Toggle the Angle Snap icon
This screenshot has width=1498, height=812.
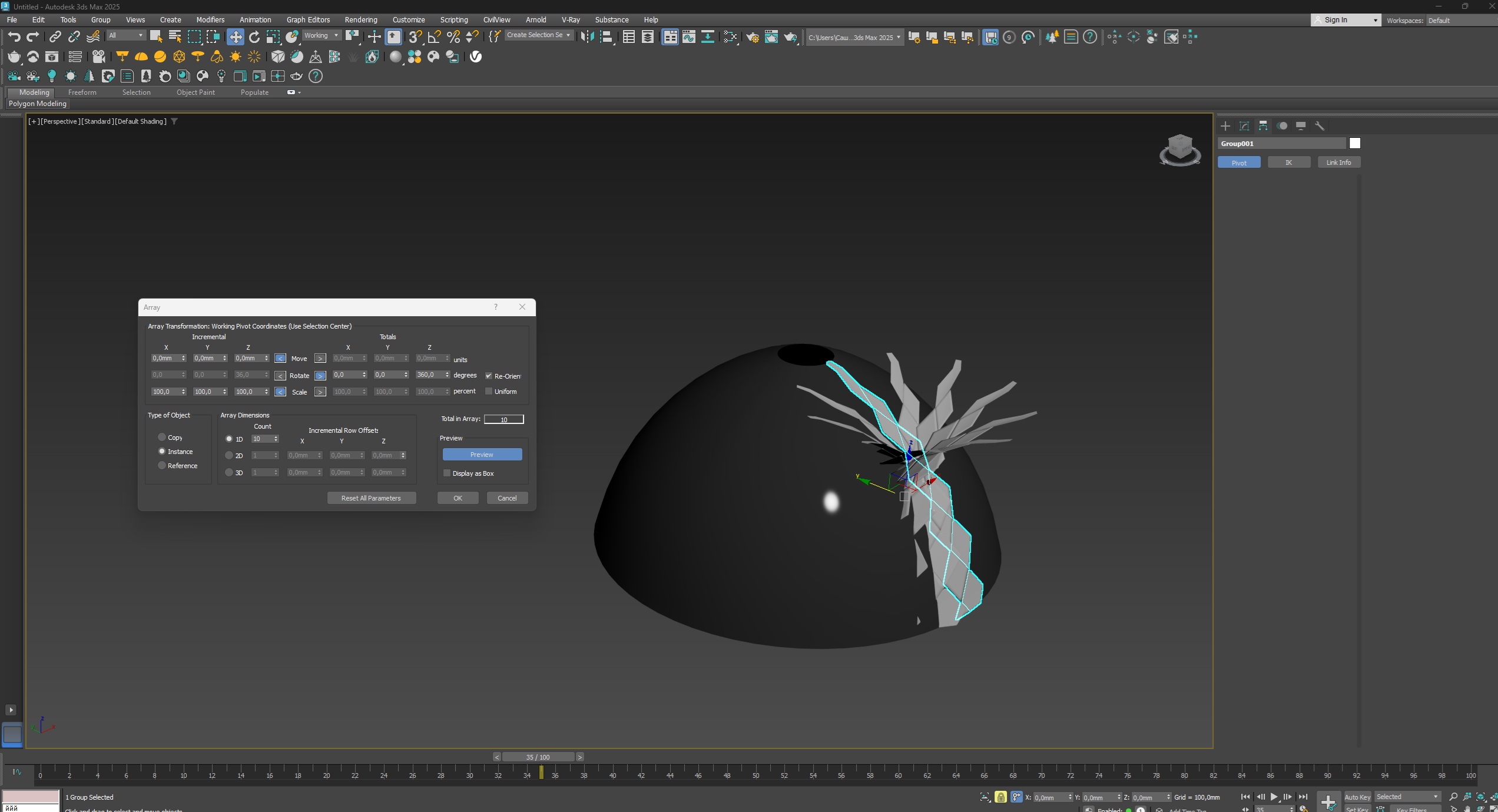(x=435, y=37)
